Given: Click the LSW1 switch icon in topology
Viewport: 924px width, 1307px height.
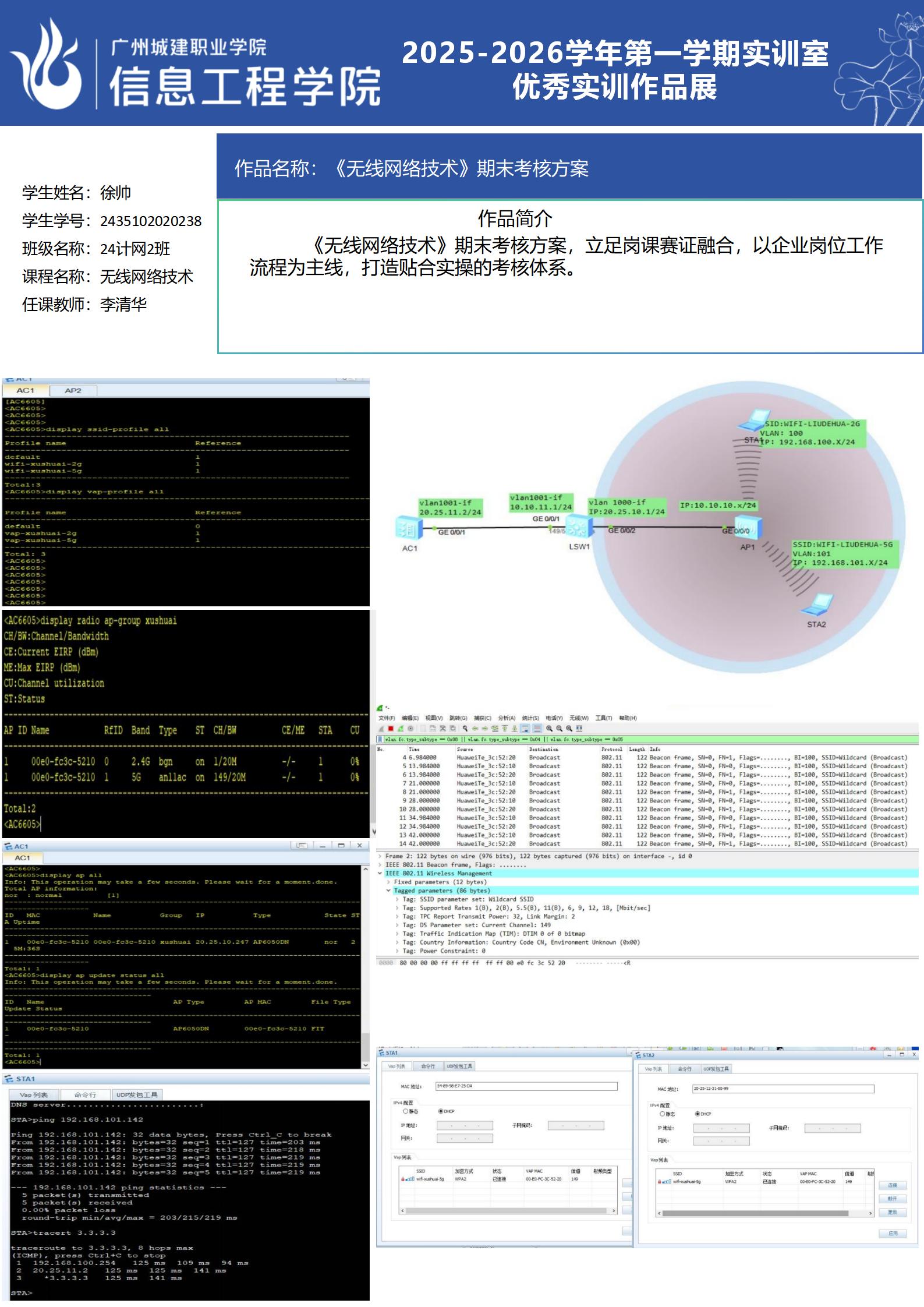Looking at the screenshot, I should pyautogui.click(x=579, y=528).
